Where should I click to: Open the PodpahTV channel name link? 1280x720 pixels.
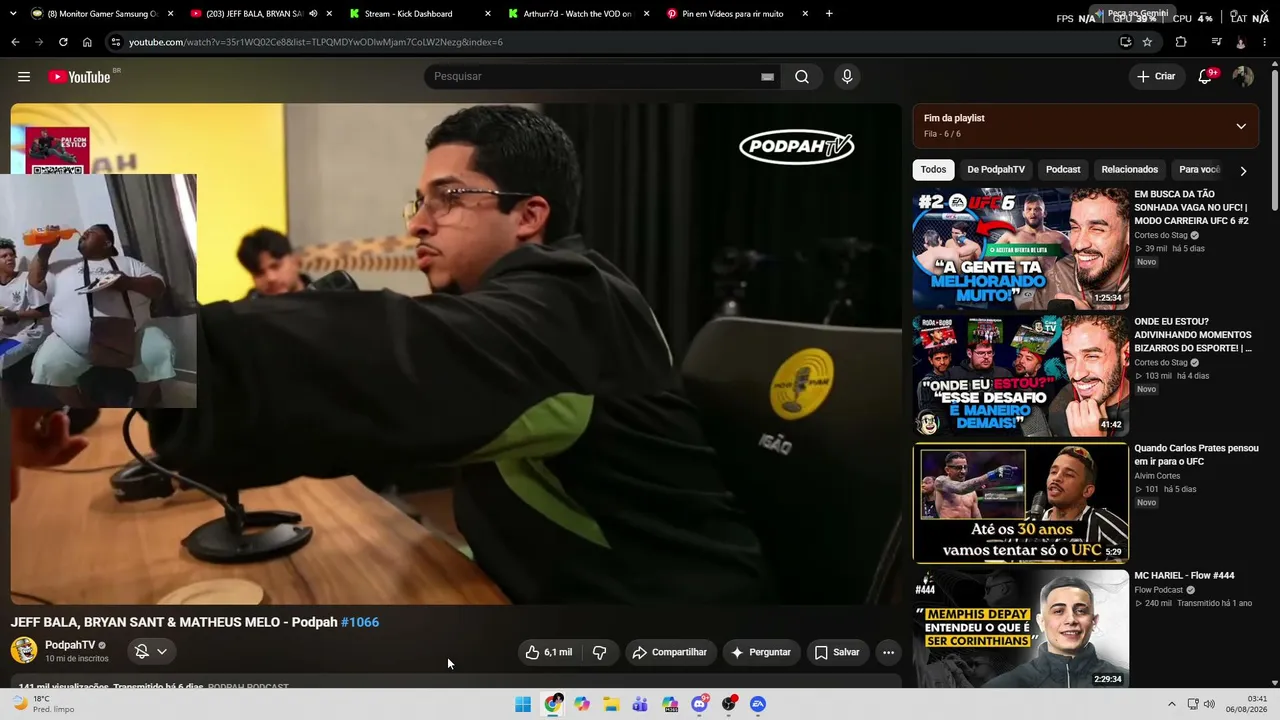point(70,645)
